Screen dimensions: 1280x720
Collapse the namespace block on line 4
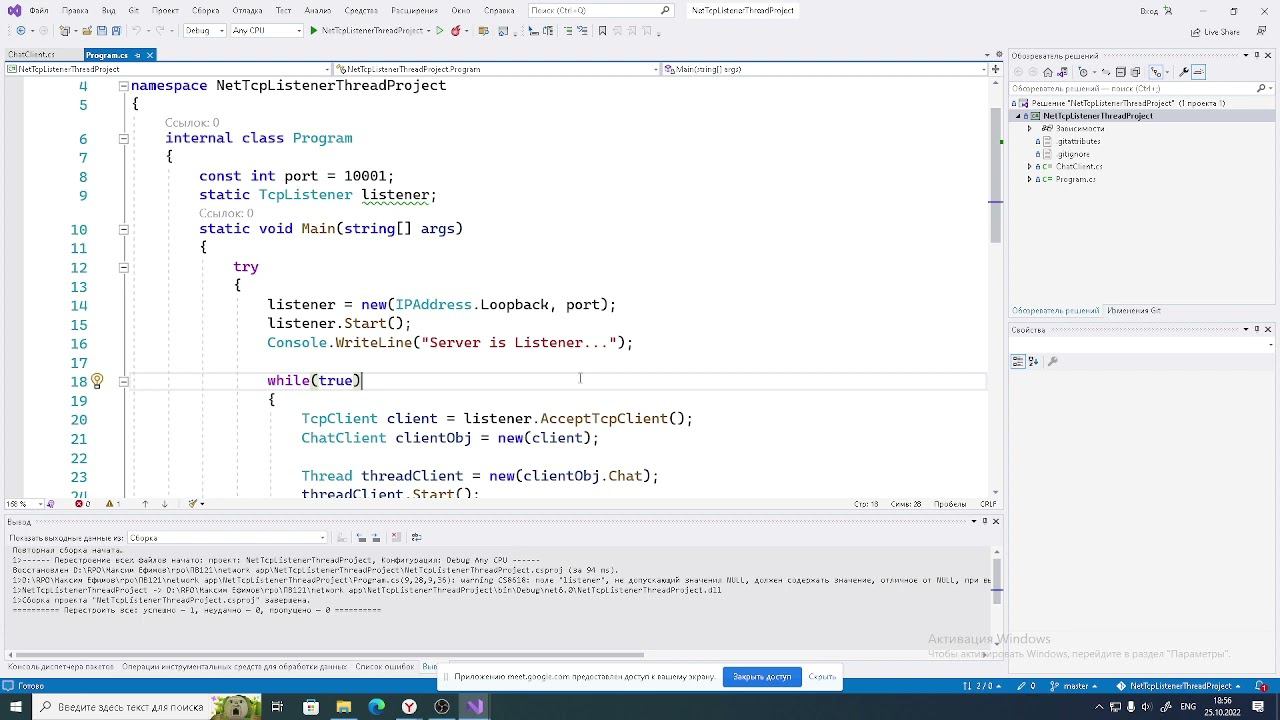tap(123, 86)
